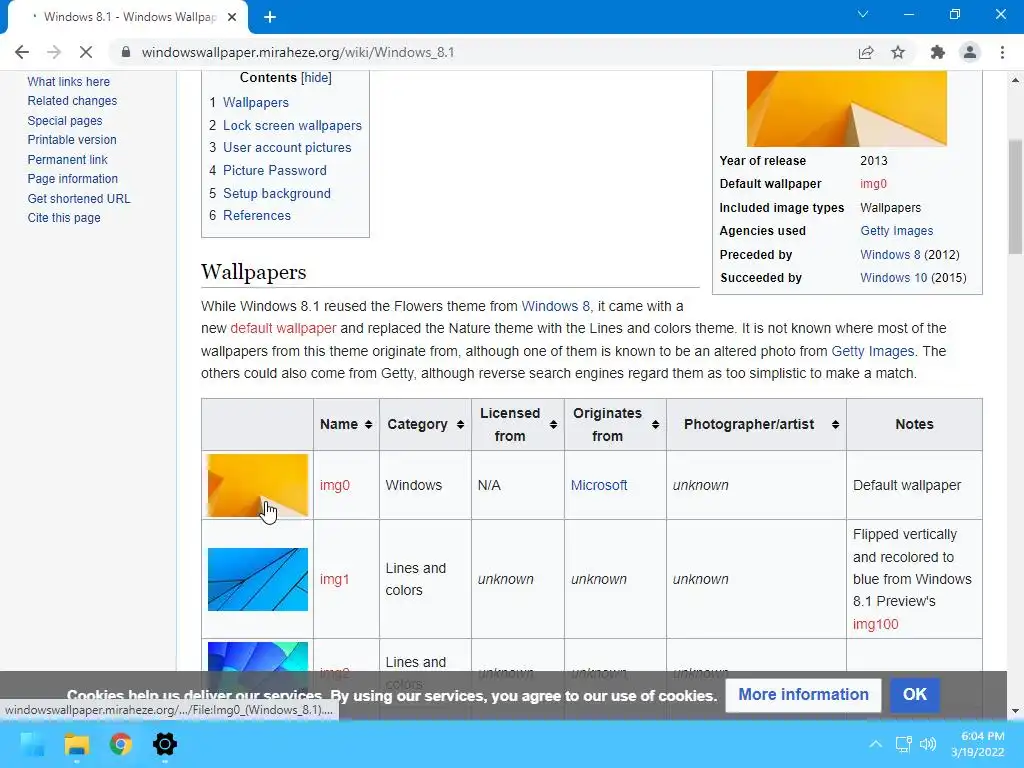
Task: Open Special pages
Action: tap(65, 120)
